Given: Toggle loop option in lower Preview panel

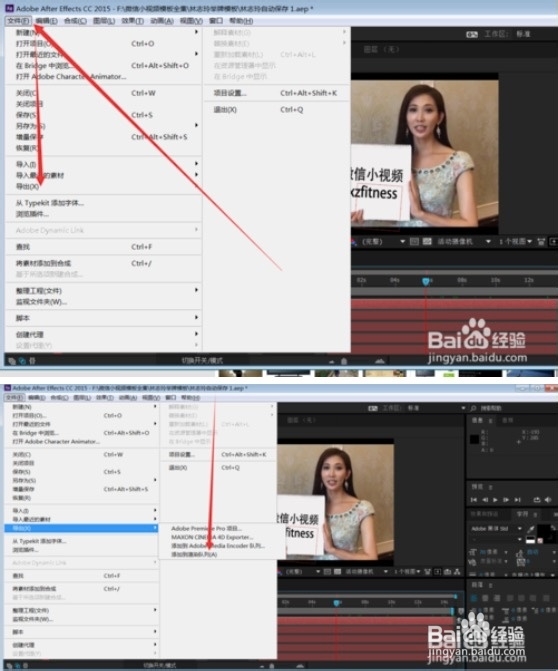Looking at the screenshot, I should point(537,499).
